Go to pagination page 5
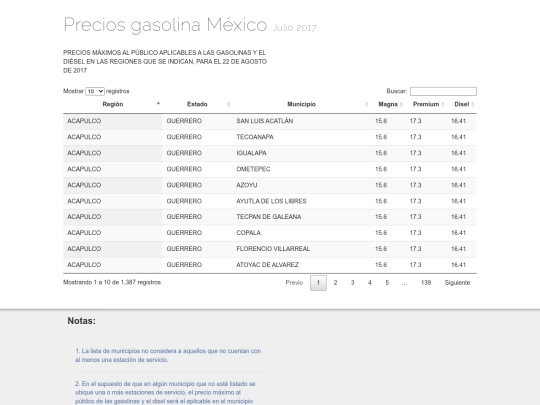540x405 pixels. point(387,283)
